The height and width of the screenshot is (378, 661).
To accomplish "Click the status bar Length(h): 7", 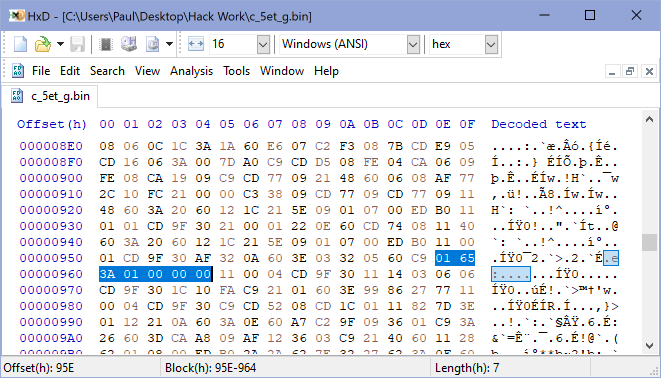I will (467, 368).
